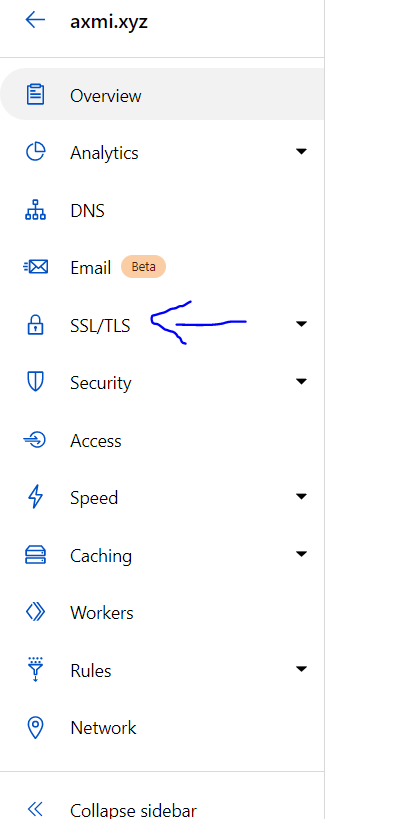411x819 pixels.
Task: Expand the Security section arrow
Action: click(x=301, y=381)
